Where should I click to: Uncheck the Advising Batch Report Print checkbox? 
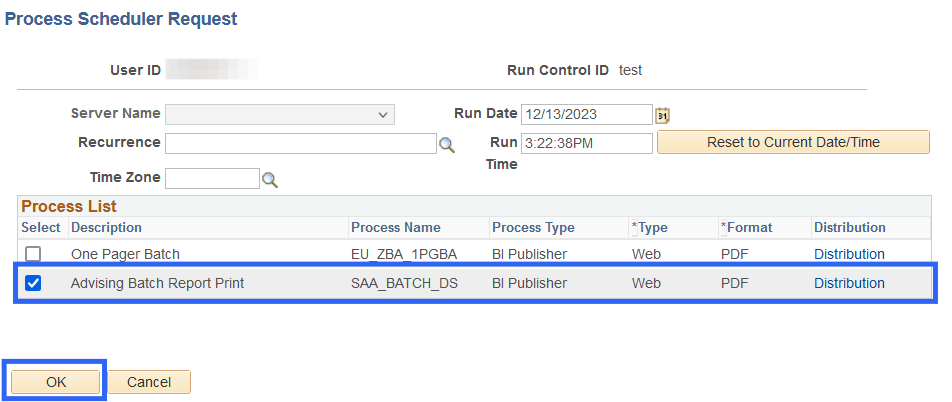click(x=33, y=283)
